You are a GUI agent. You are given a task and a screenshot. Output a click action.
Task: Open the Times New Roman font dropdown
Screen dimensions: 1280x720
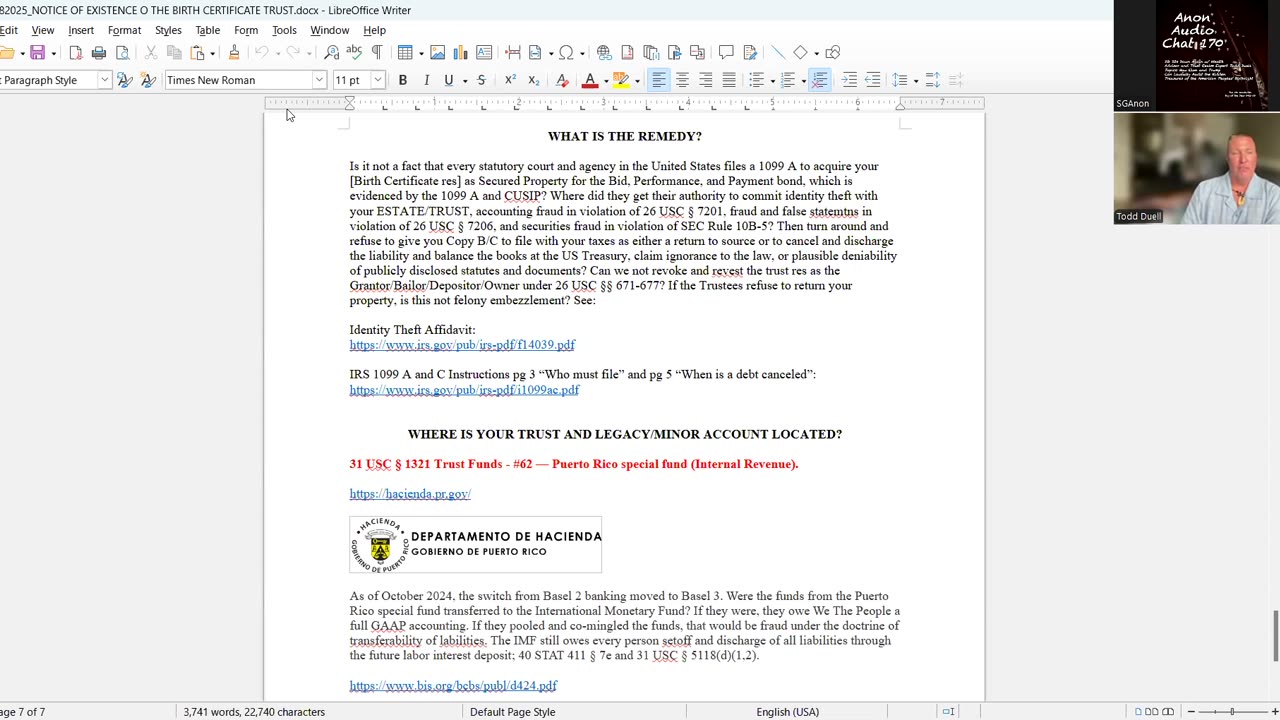pyautogui.click(x=319, y=80)
